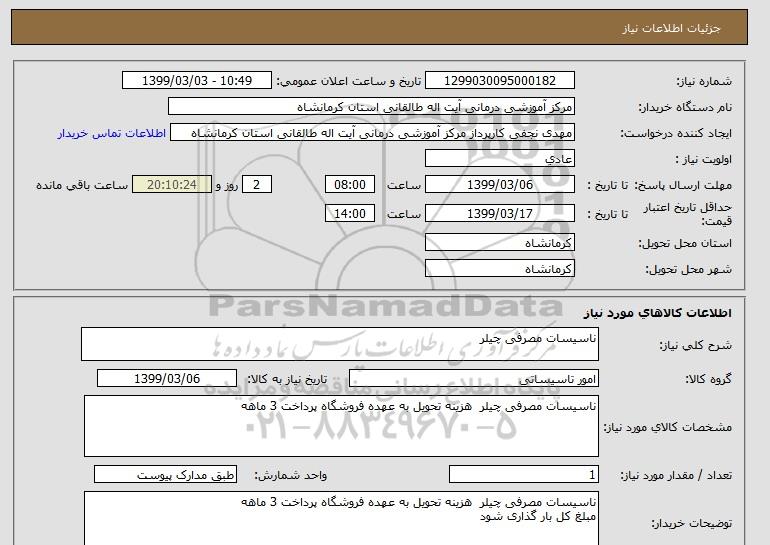Click the مشخصات کالای مورد نیاز label
Image resolution: width=770 pixels, height=545 pixels.
coord(668,427)
